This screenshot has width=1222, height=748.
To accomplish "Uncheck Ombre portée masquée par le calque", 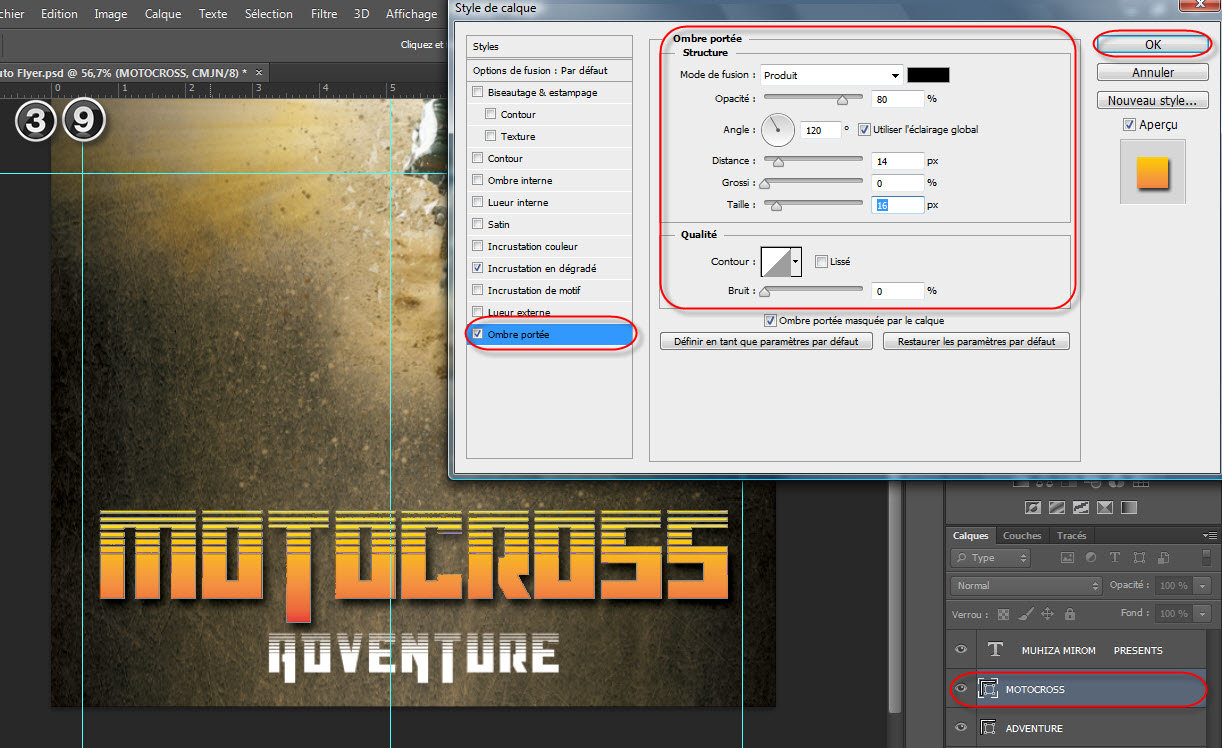I will click(x=770, y=320).
